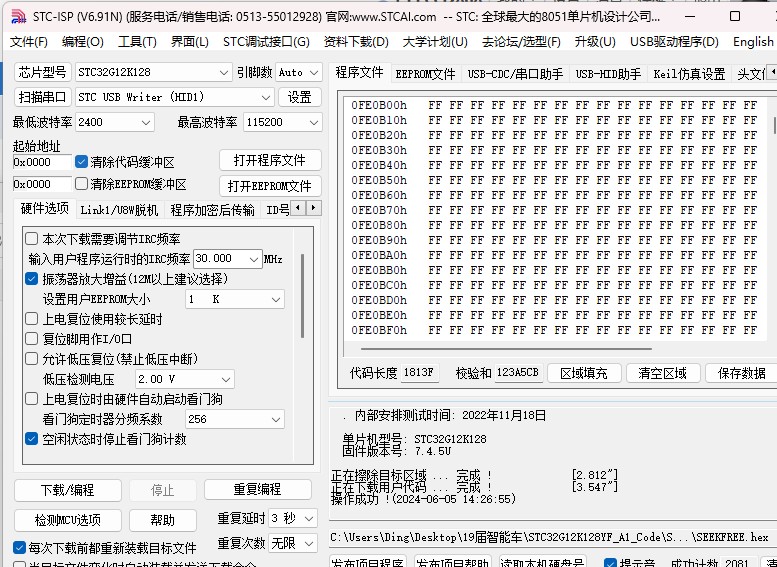The width and height of the screenshot is (777, 567).
Task: Click the 帮助 button
Action: click(x=163, y=520)
